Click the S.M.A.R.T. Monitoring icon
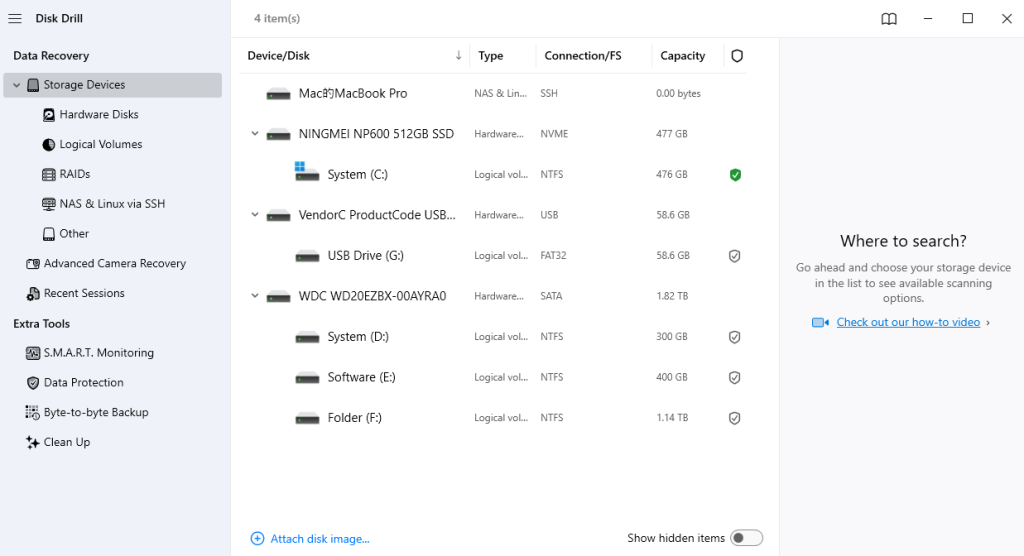1024x556 pixels. pos(33,353)
